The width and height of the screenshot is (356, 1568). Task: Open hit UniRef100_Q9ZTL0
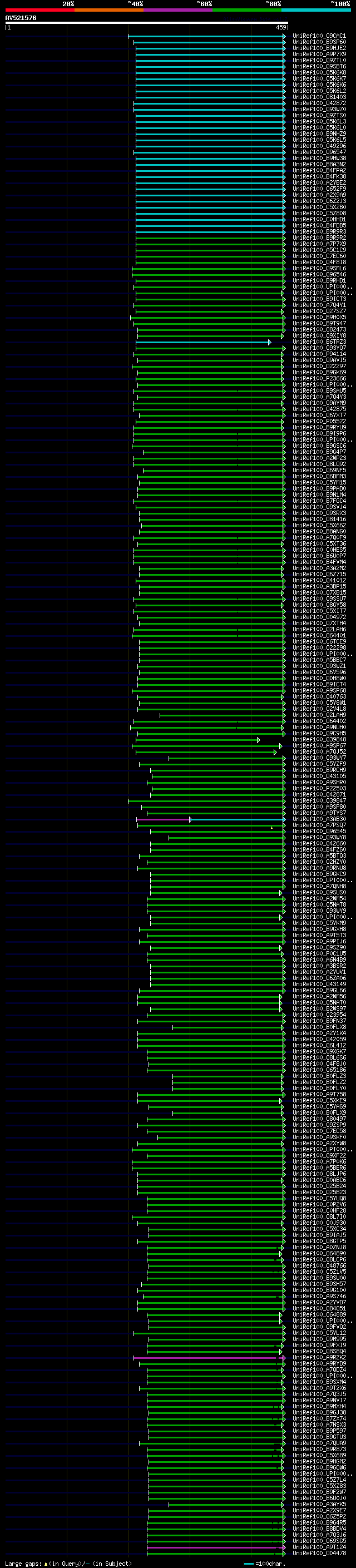tap(319, 60)
